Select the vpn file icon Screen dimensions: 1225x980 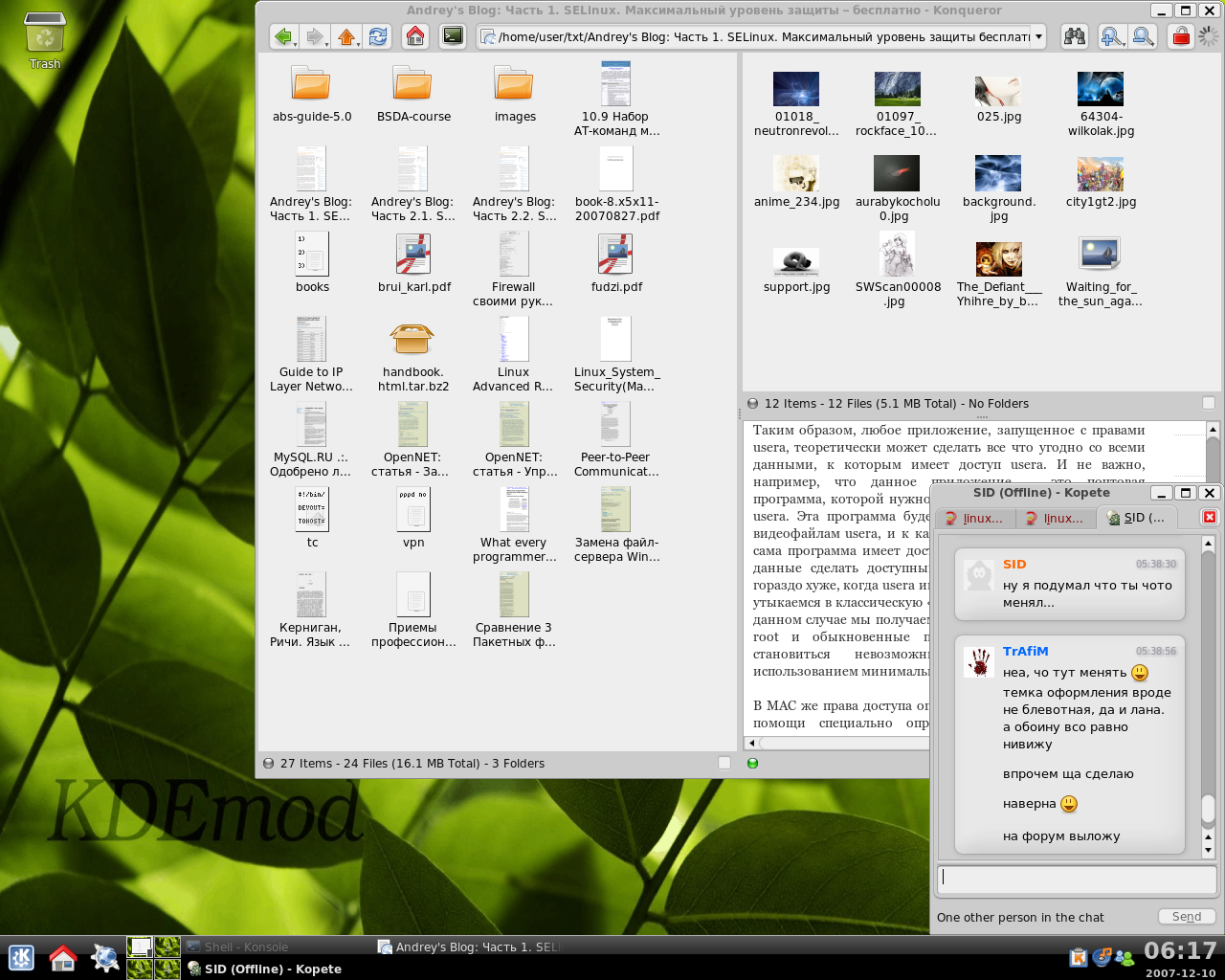click(x=413, y=509)
